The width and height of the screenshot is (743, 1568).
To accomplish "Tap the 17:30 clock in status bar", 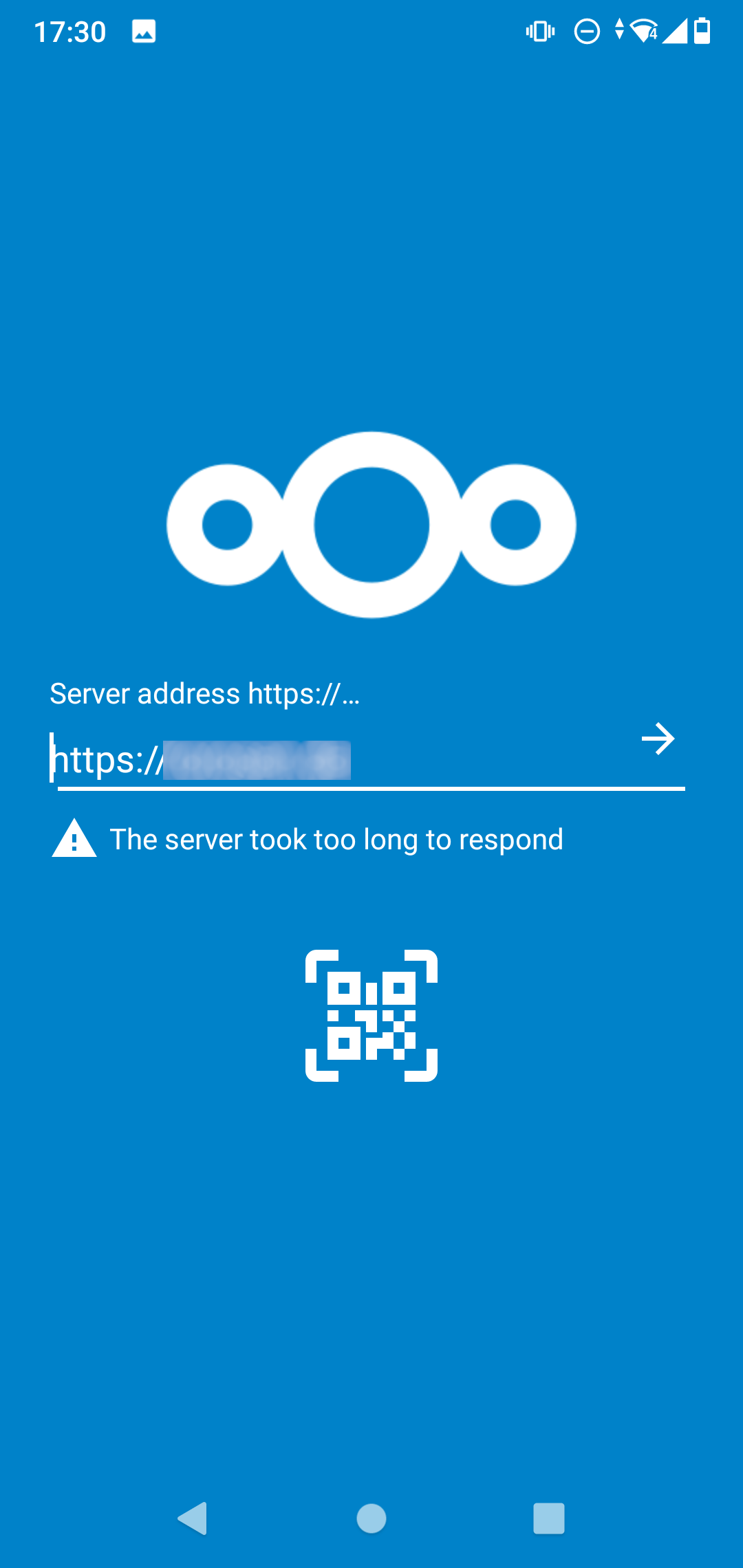I will 69,32.
